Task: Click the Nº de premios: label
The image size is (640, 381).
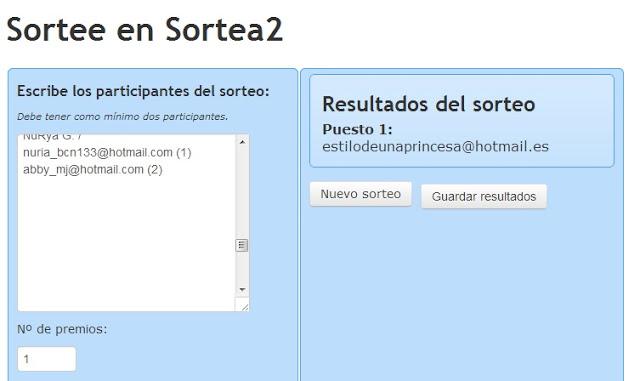Action: pyautogui.click(x=62, y=329)
